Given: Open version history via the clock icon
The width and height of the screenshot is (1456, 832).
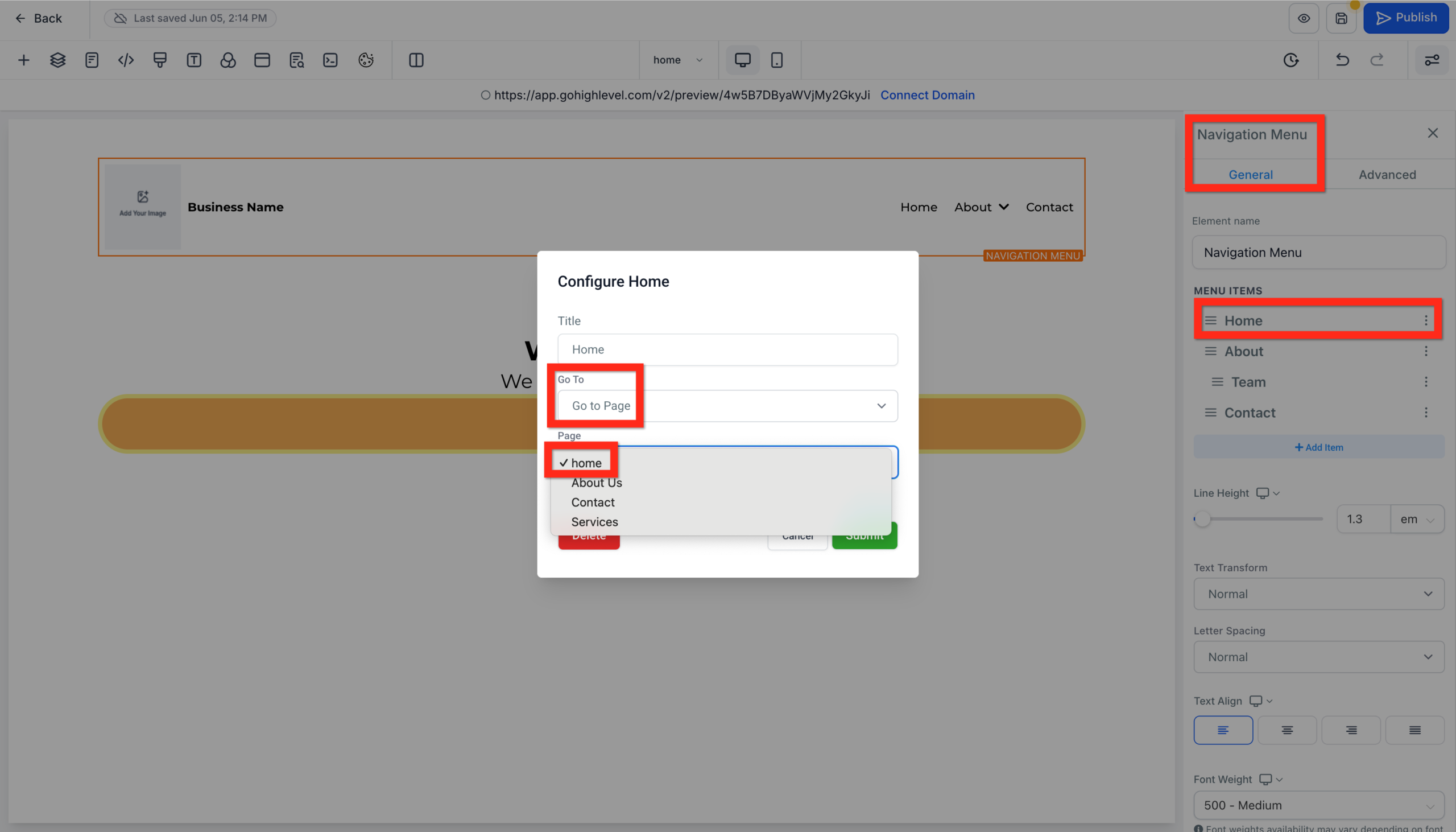Looking at the screenshot, I should 1292,59.
